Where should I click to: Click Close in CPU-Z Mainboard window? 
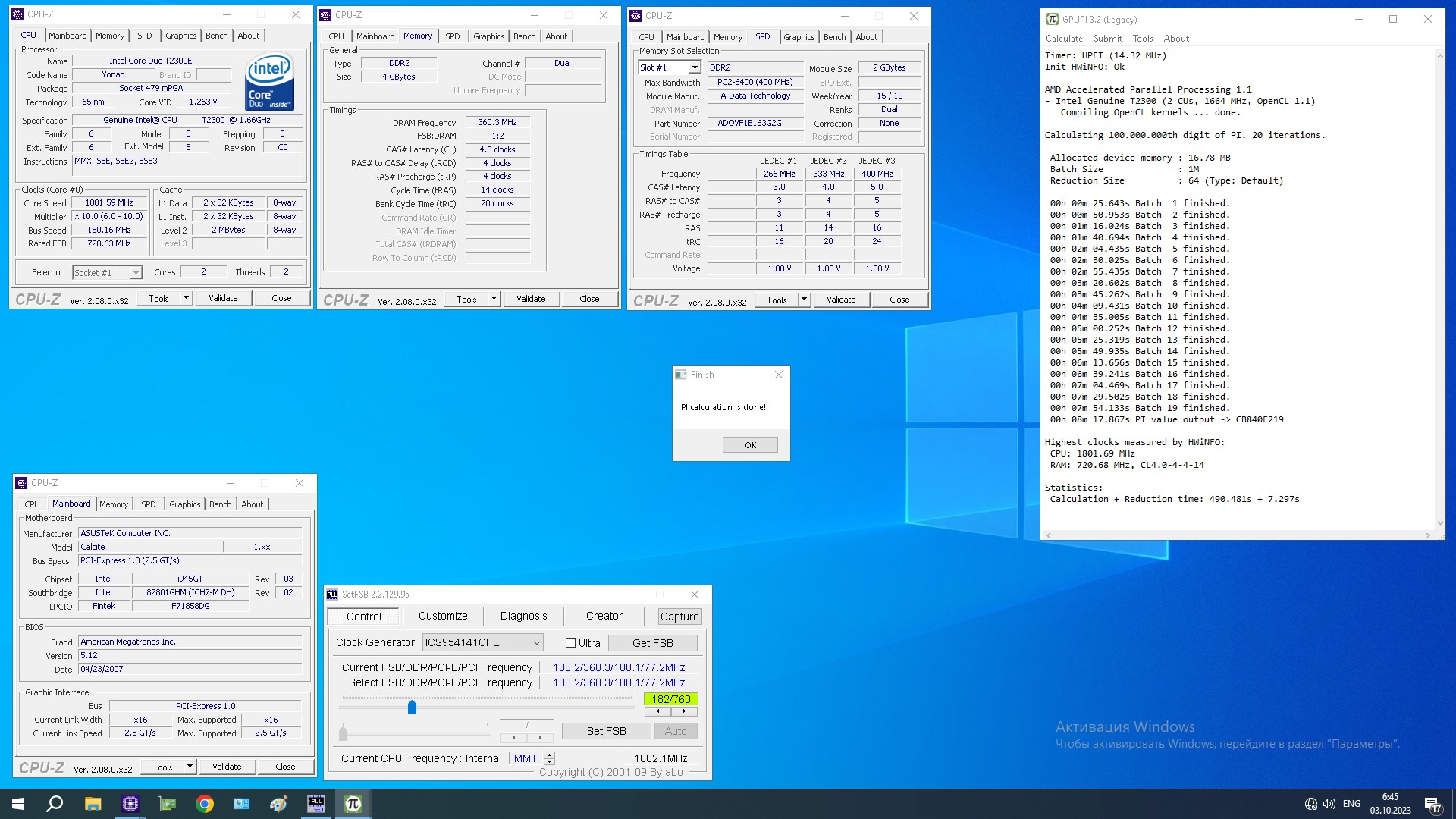click(x=285, y=767)
